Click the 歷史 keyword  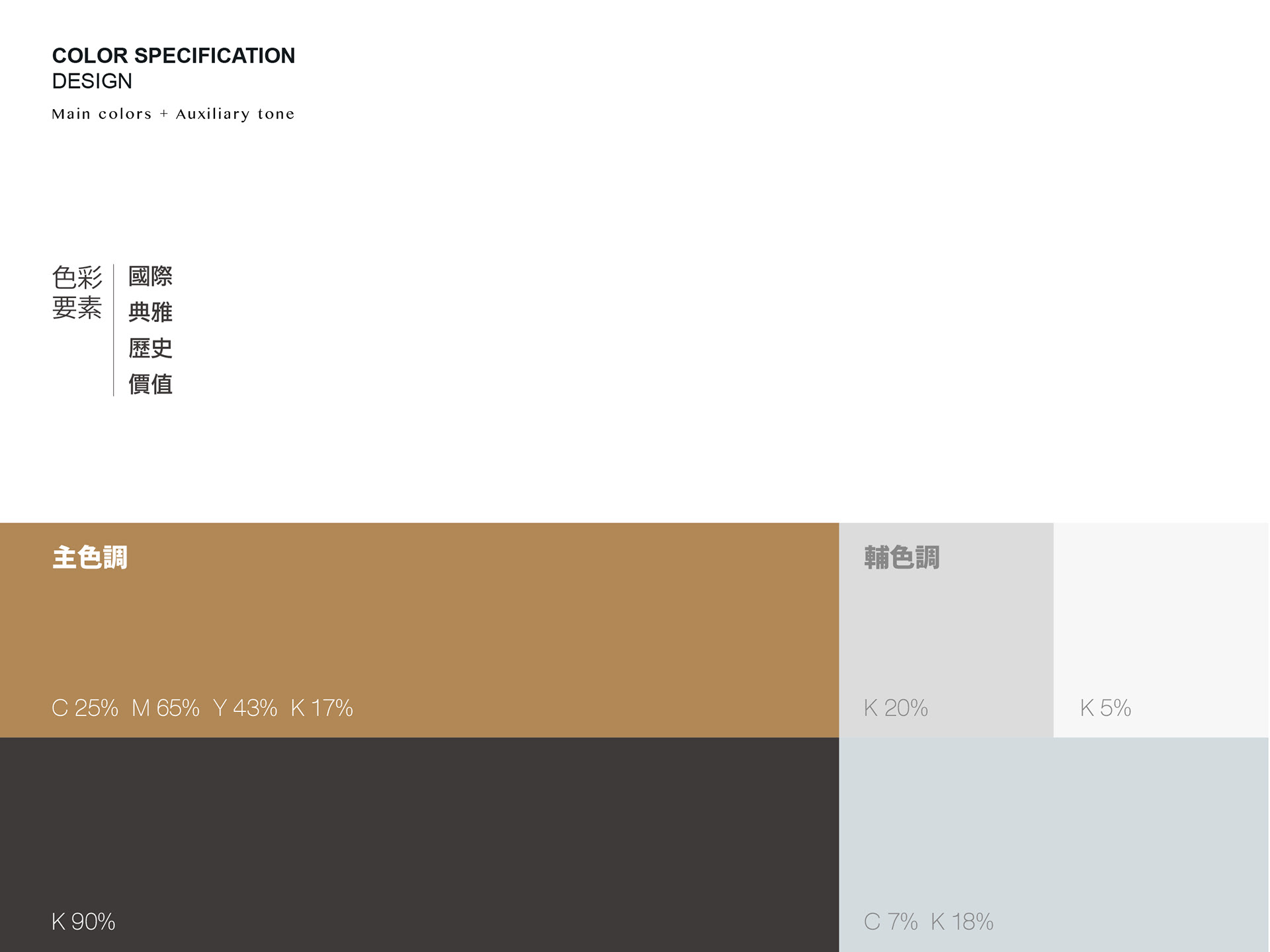pos(150,348)
